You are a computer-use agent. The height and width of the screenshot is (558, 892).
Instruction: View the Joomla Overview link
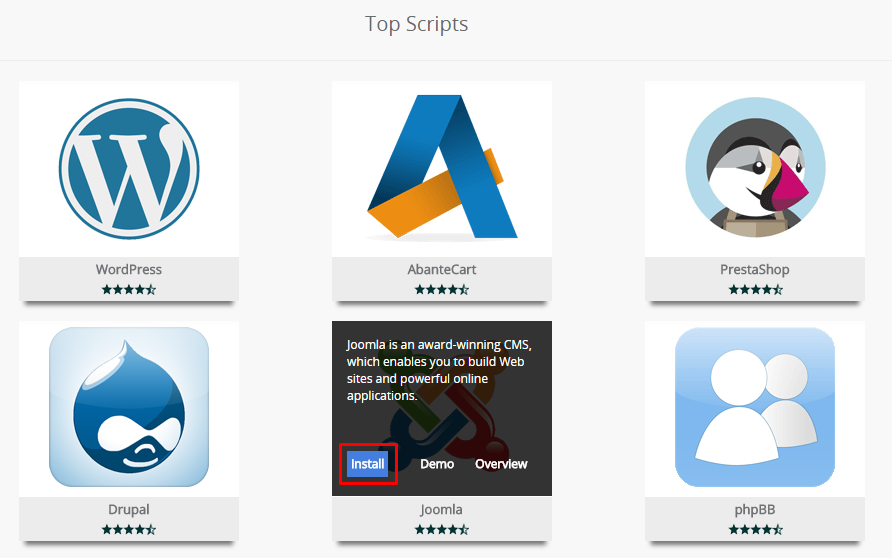(x=501, y=464)
